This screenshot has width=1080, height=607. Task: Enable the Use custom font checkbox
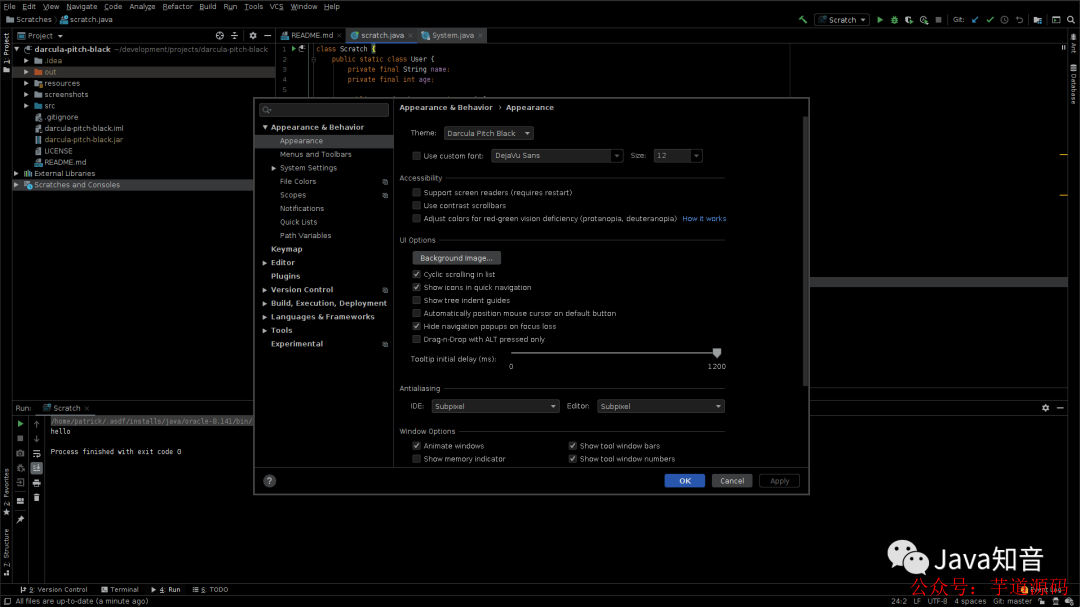coord(416,156)
